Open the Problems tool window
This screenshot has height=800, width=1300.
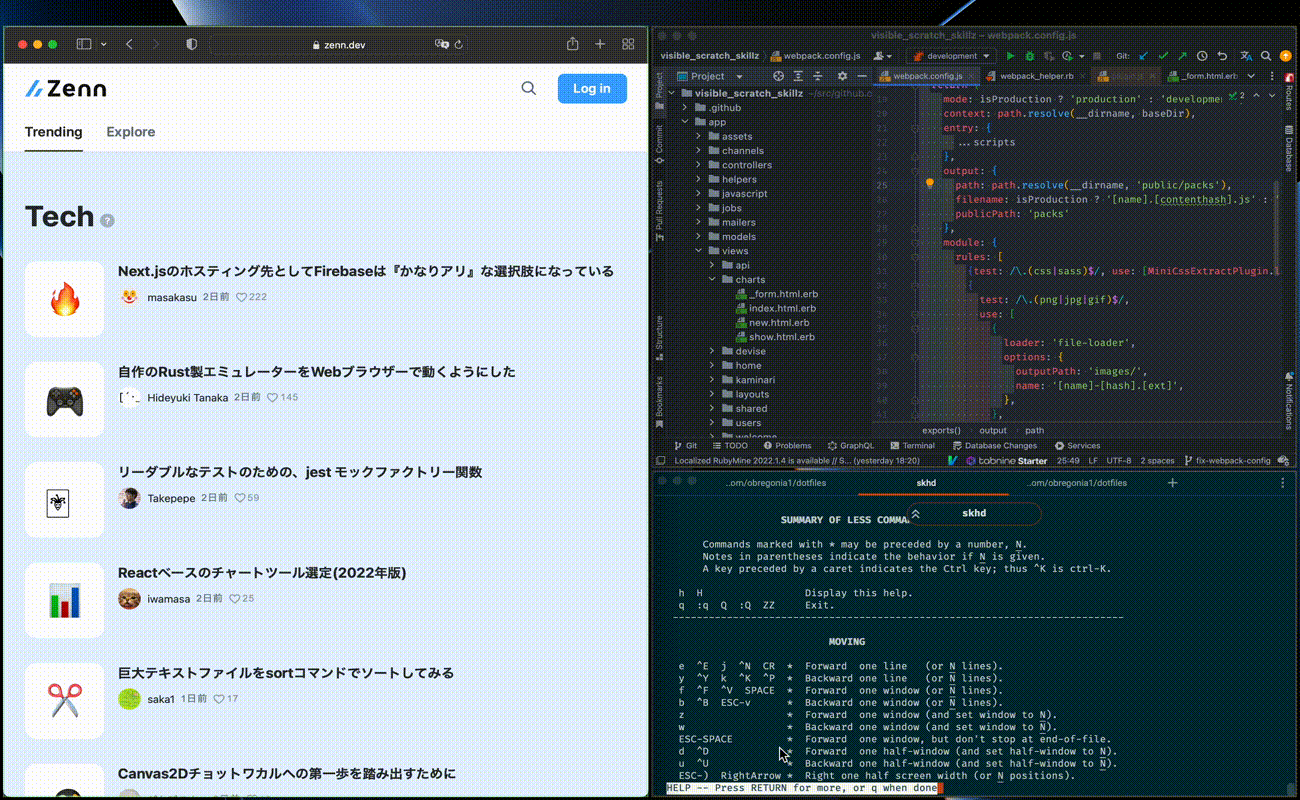coord(787,446)
